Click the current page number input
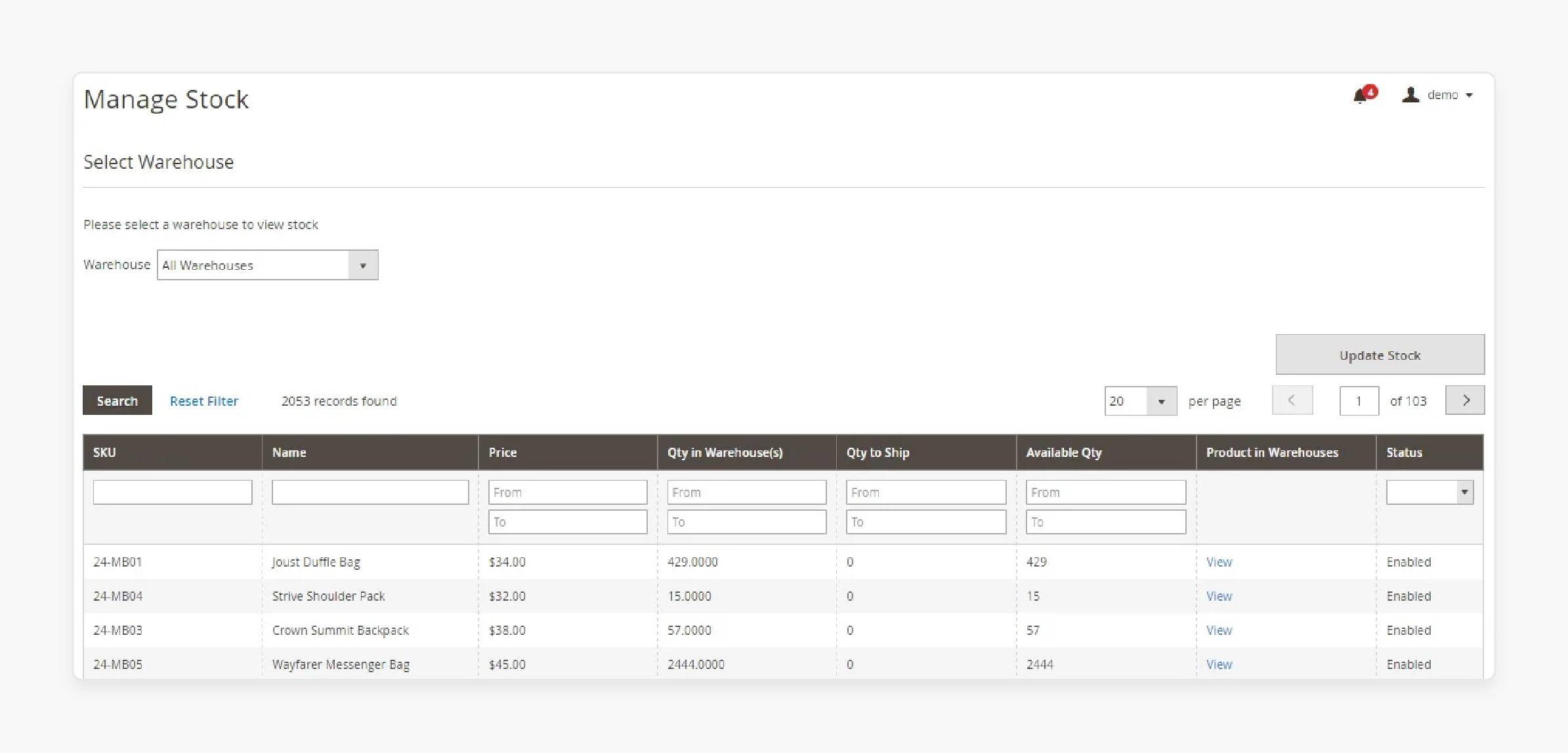 coord(1358,400)
